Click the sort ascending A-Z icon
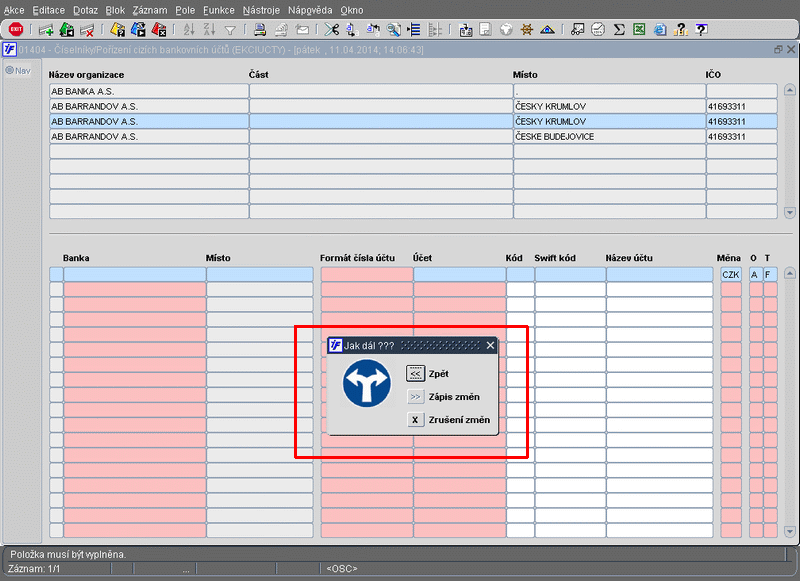Screen dimensions: 800x581 pyautogui.click(x=189, y=30)
